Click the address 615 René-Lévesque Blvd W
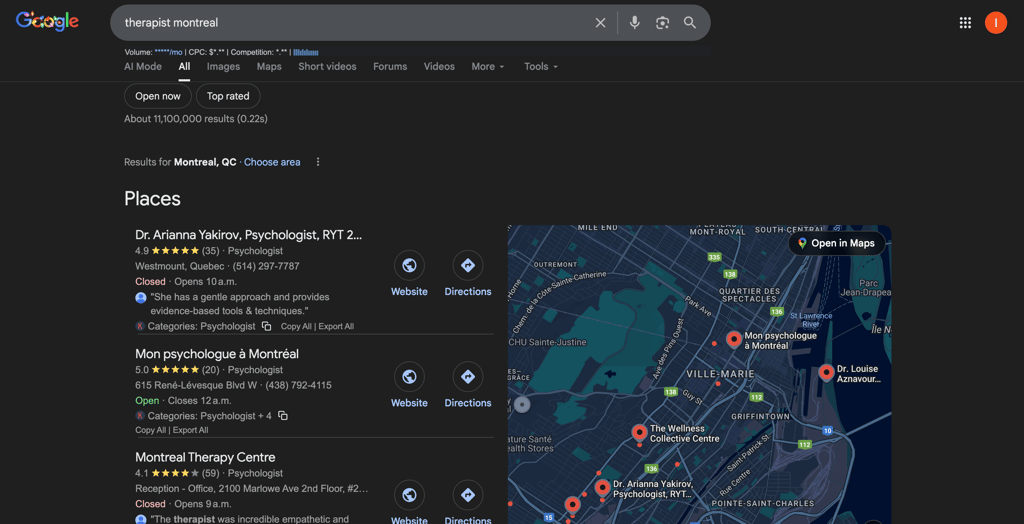 [196, 385]
